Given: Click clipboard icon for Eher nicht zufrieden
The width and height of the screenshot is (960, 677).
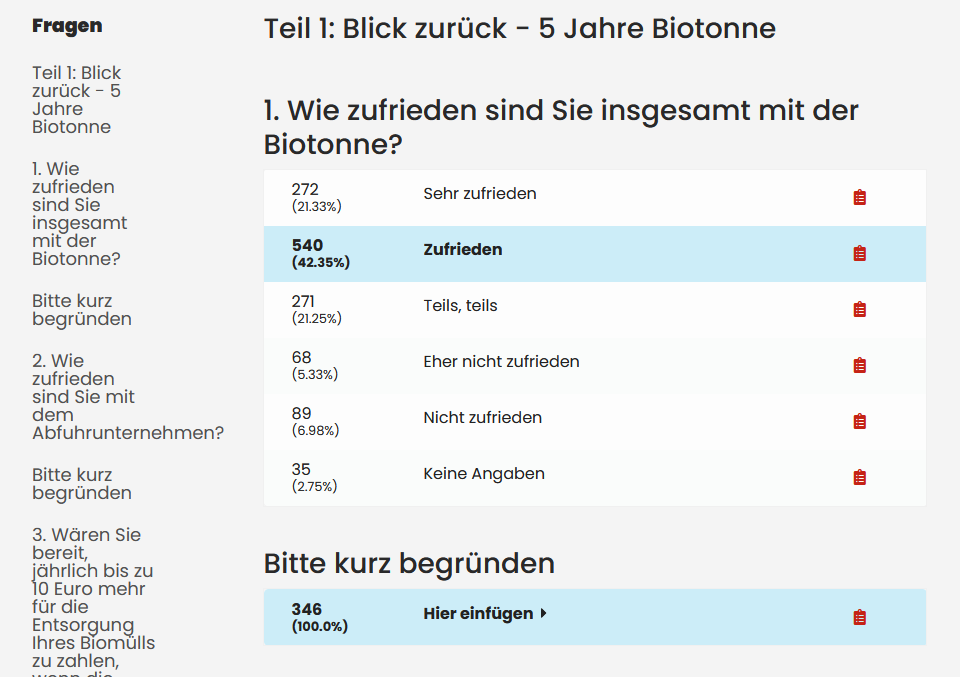Looking at the screenshot, I should [859, 366].
